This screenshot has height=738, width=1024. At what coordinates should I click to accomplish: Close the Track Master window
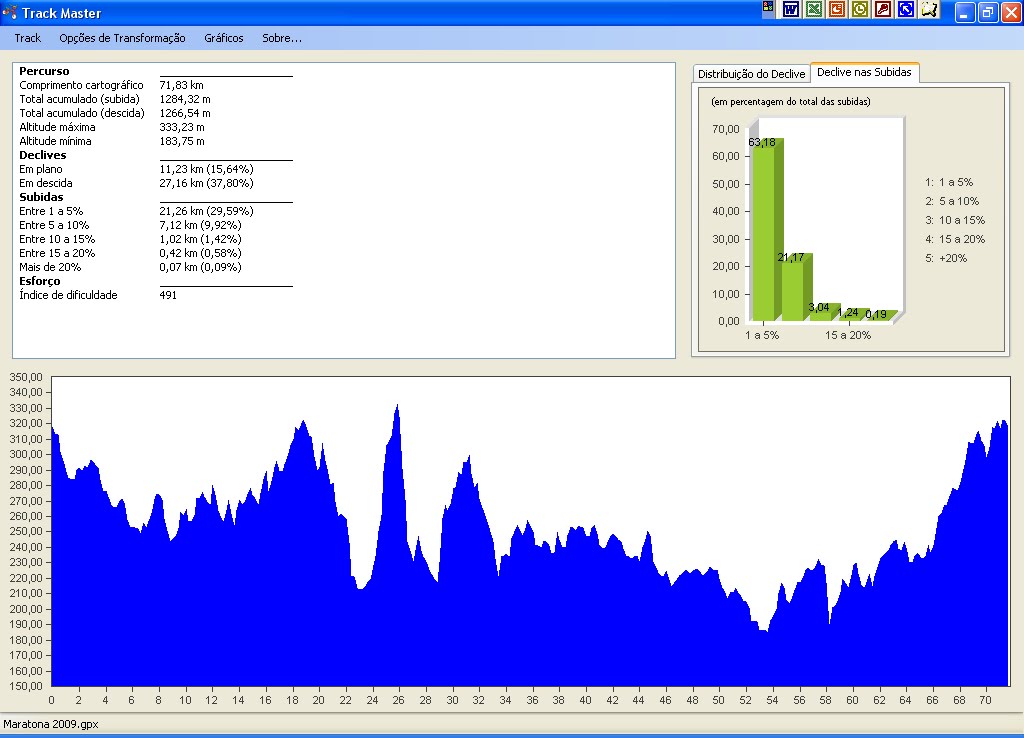(x=1011, y=12)
